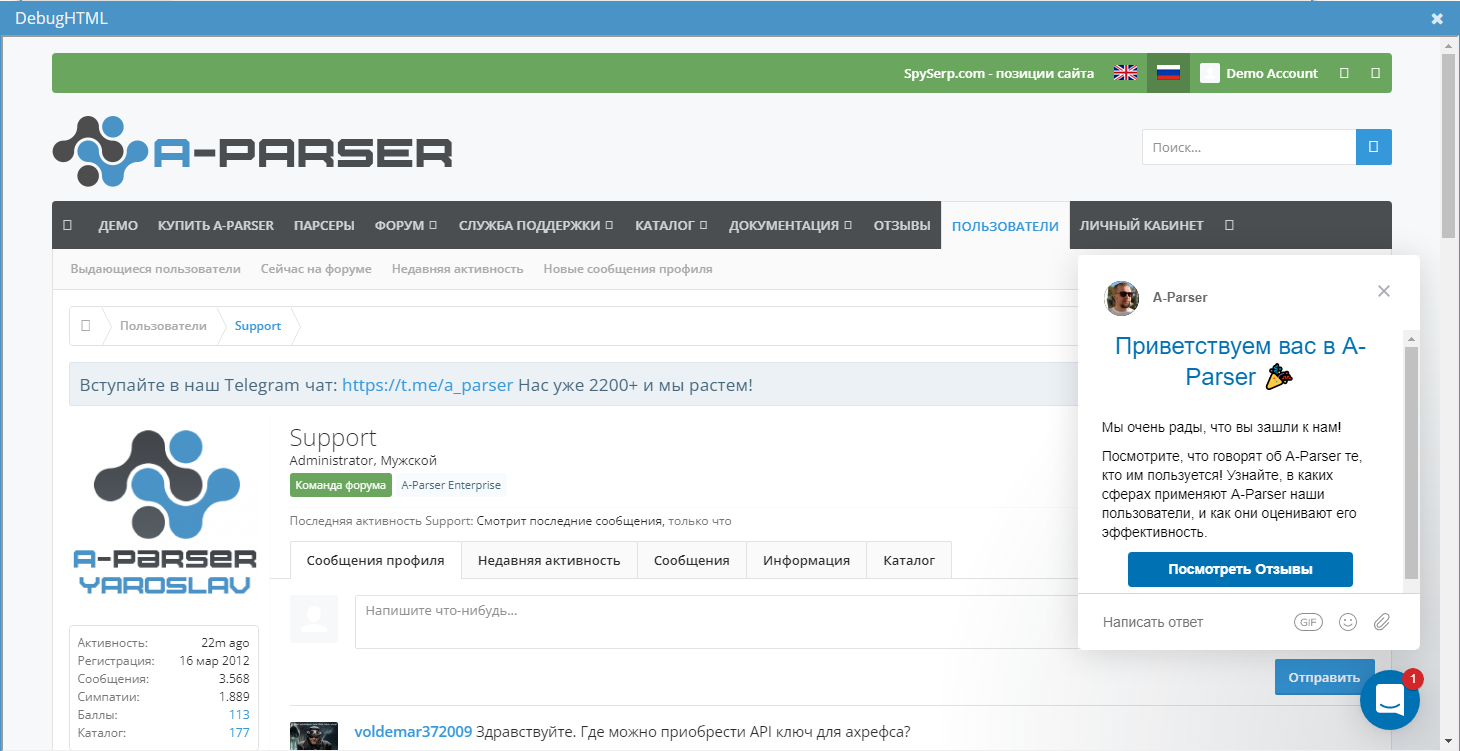Click the home breadcrumb icon
1460x751 pixels.
(86, 325)
